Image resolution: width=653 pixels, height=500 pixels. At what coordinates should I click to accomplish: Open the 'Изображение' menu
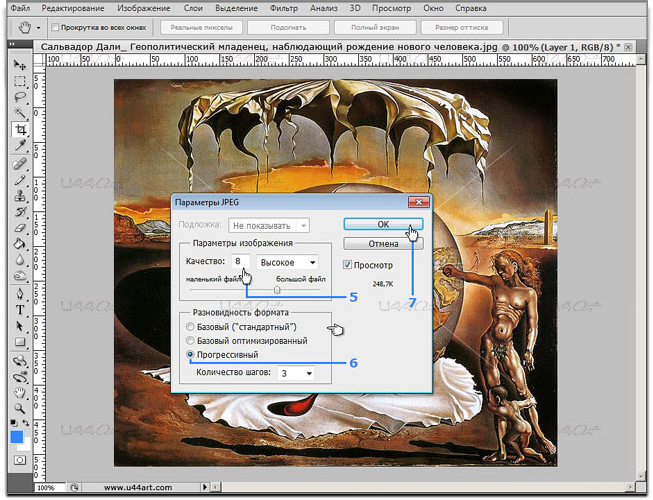[144, 8]
